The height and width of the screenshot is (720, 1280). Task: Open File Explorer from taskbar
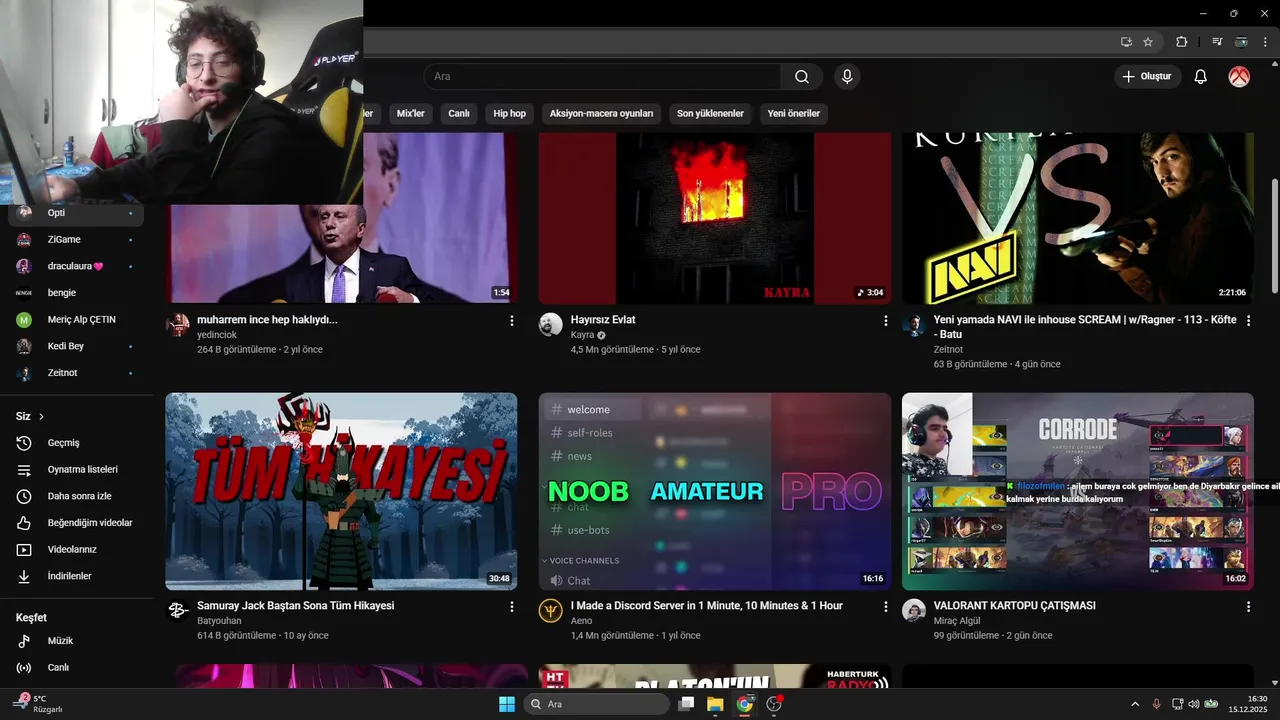715,704
